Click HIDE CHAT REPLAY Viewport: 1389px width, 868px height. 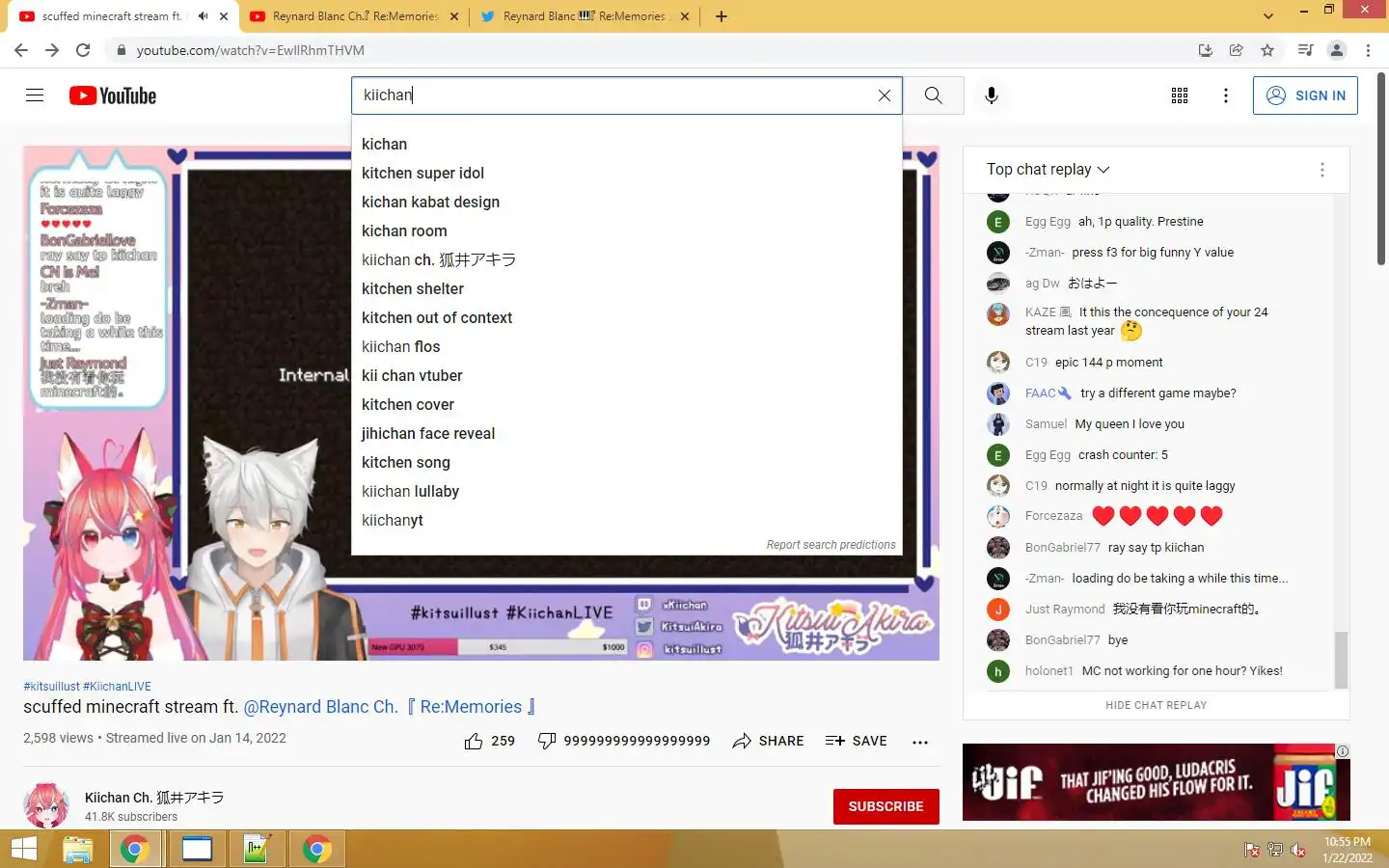1156,705
